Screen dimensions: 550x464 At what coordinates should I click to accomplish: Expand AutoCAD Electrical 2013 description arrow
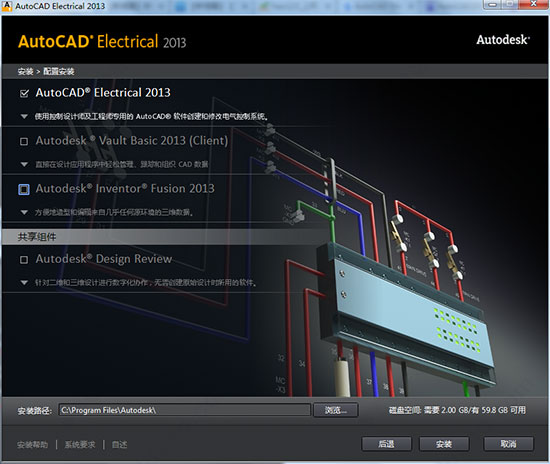point(24,116)
